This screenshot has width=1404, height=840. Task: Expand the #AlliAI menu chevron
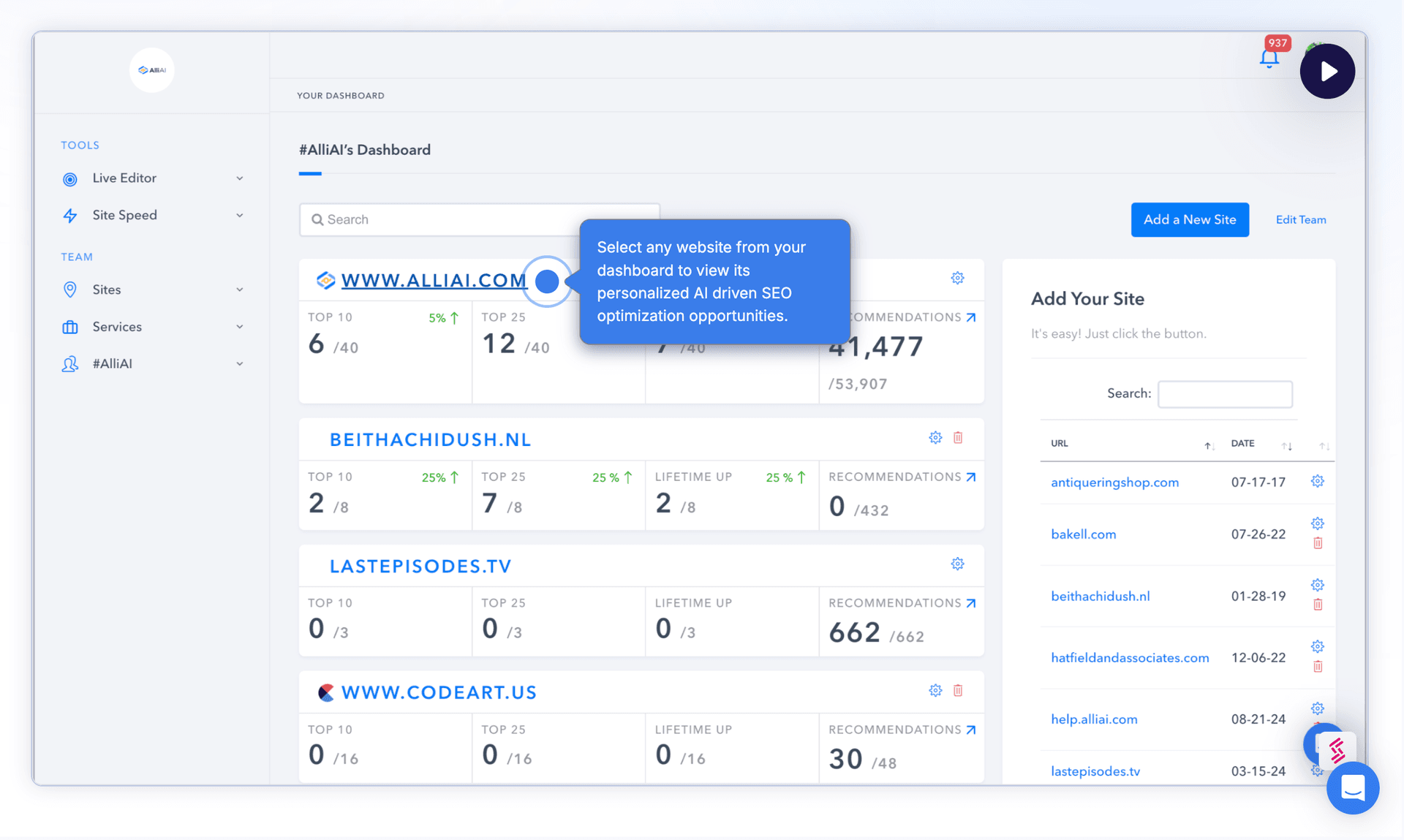[239, 363]
